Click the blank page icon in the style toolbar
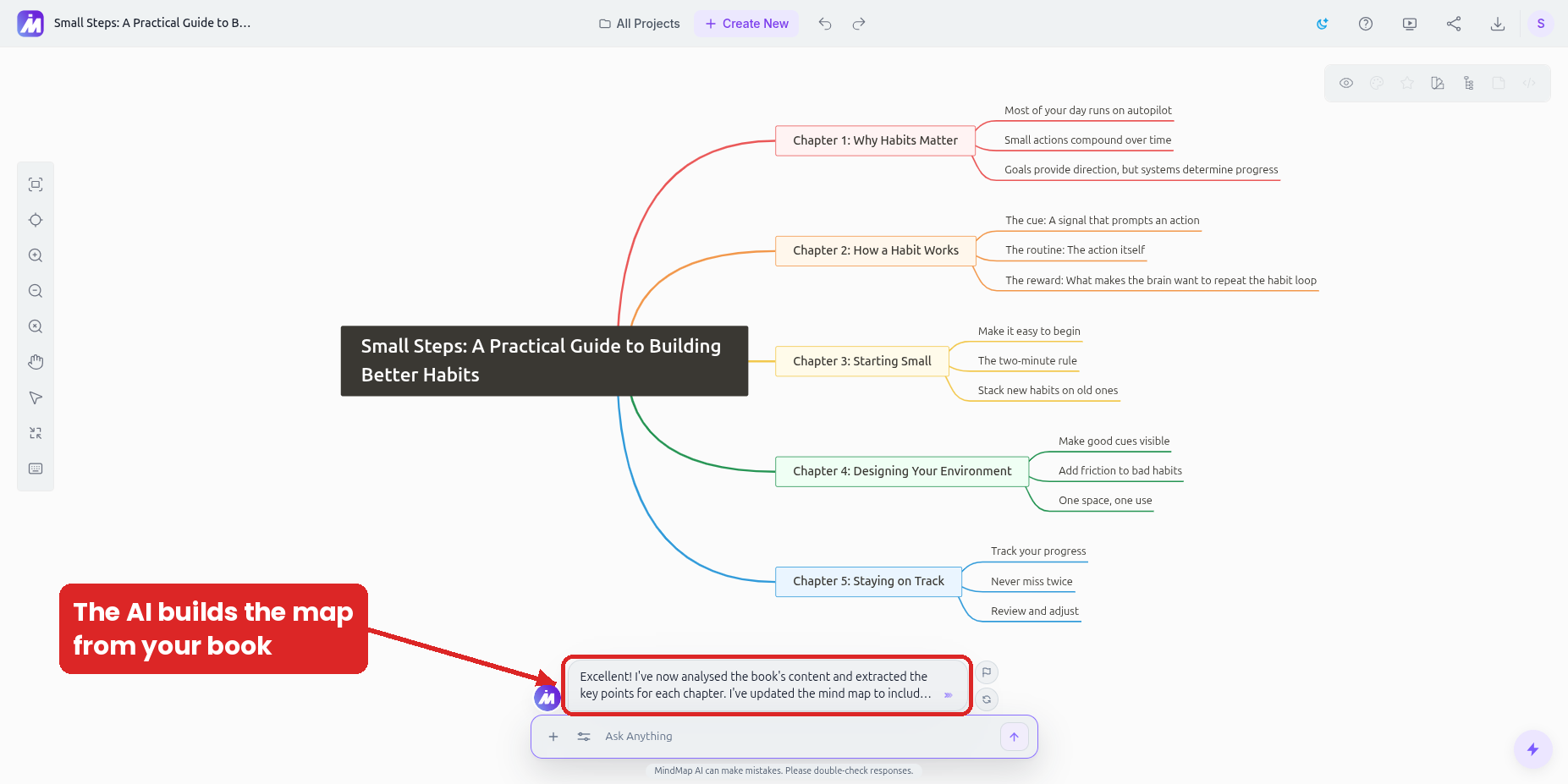1568x784 pixels. 1499,83
